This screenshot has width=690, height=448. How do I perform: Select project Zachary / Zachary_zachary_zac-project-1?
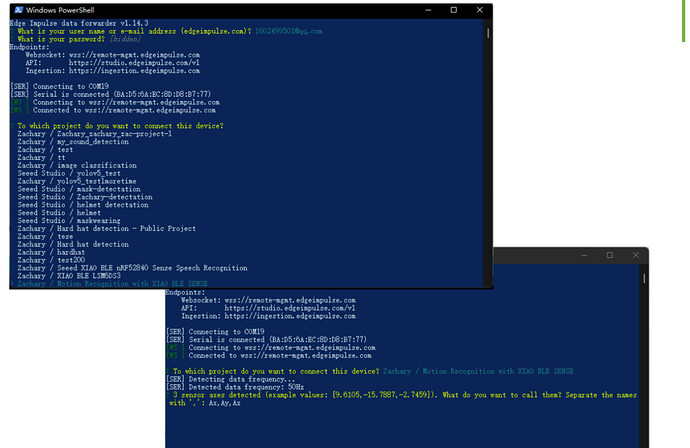point(95,134)
